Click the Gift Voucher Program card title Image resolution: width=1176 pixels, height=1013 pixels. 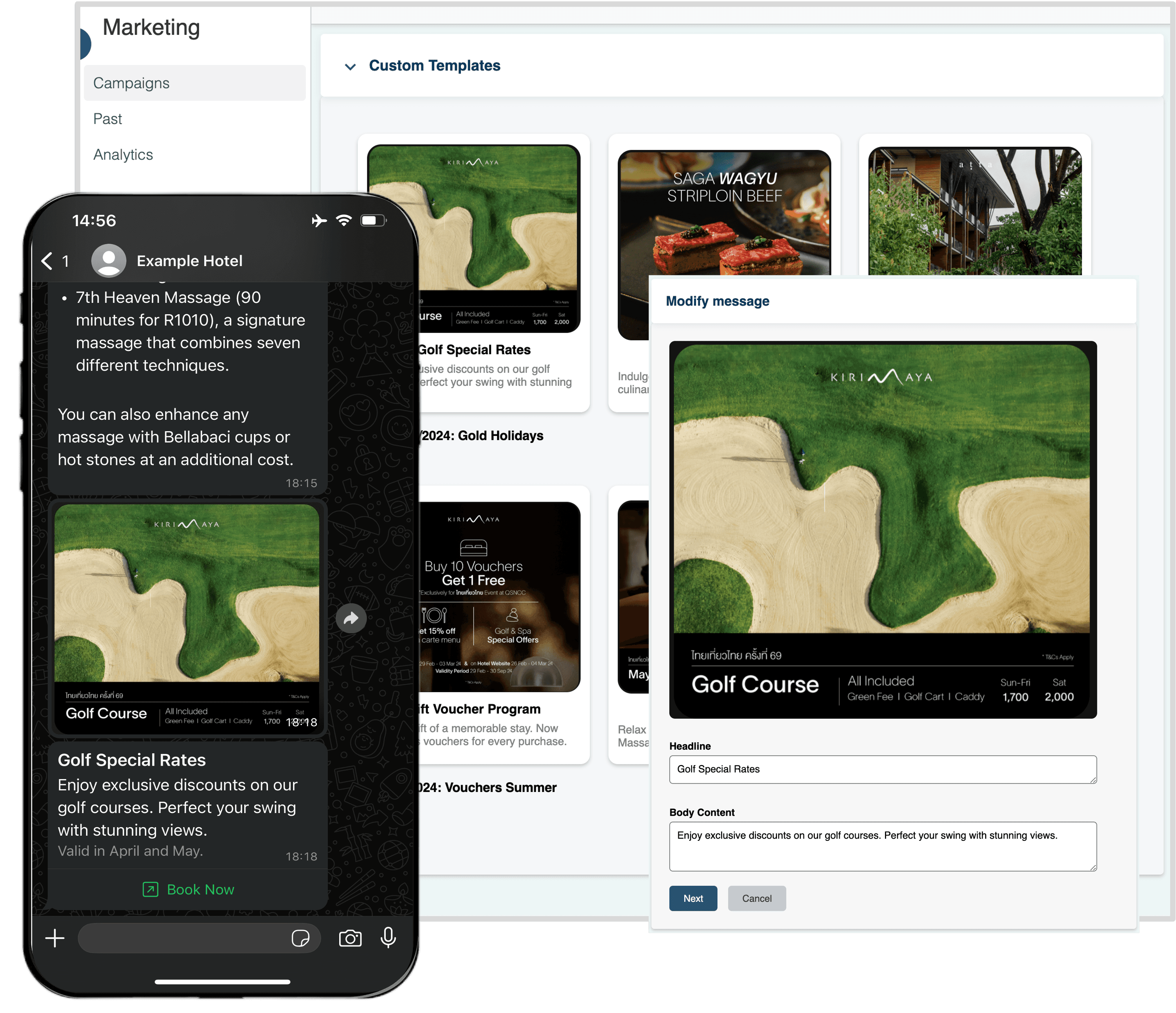pyautogui.click(x=479, y=709)
